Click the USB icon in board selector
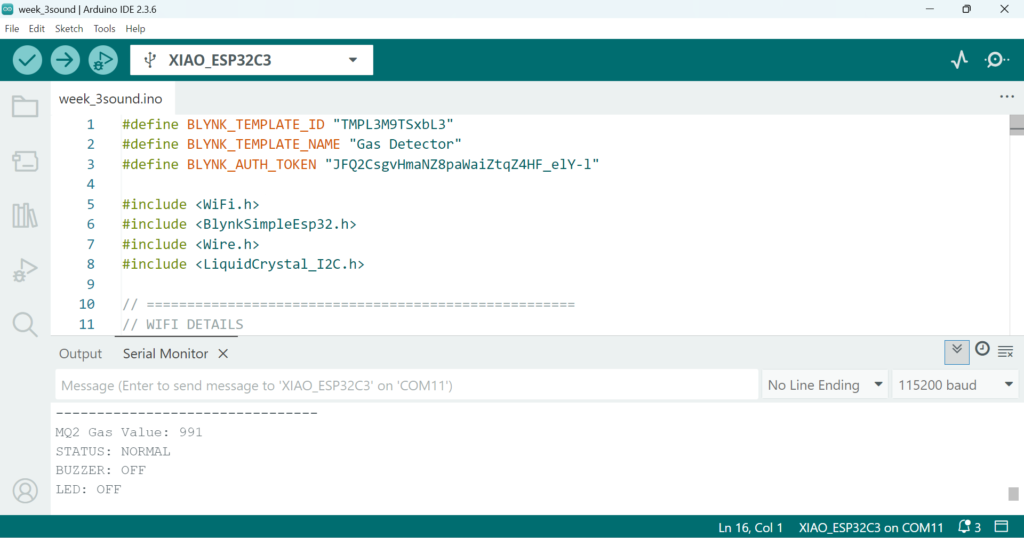Viewport: 1024px width, 538px height. 150,60
